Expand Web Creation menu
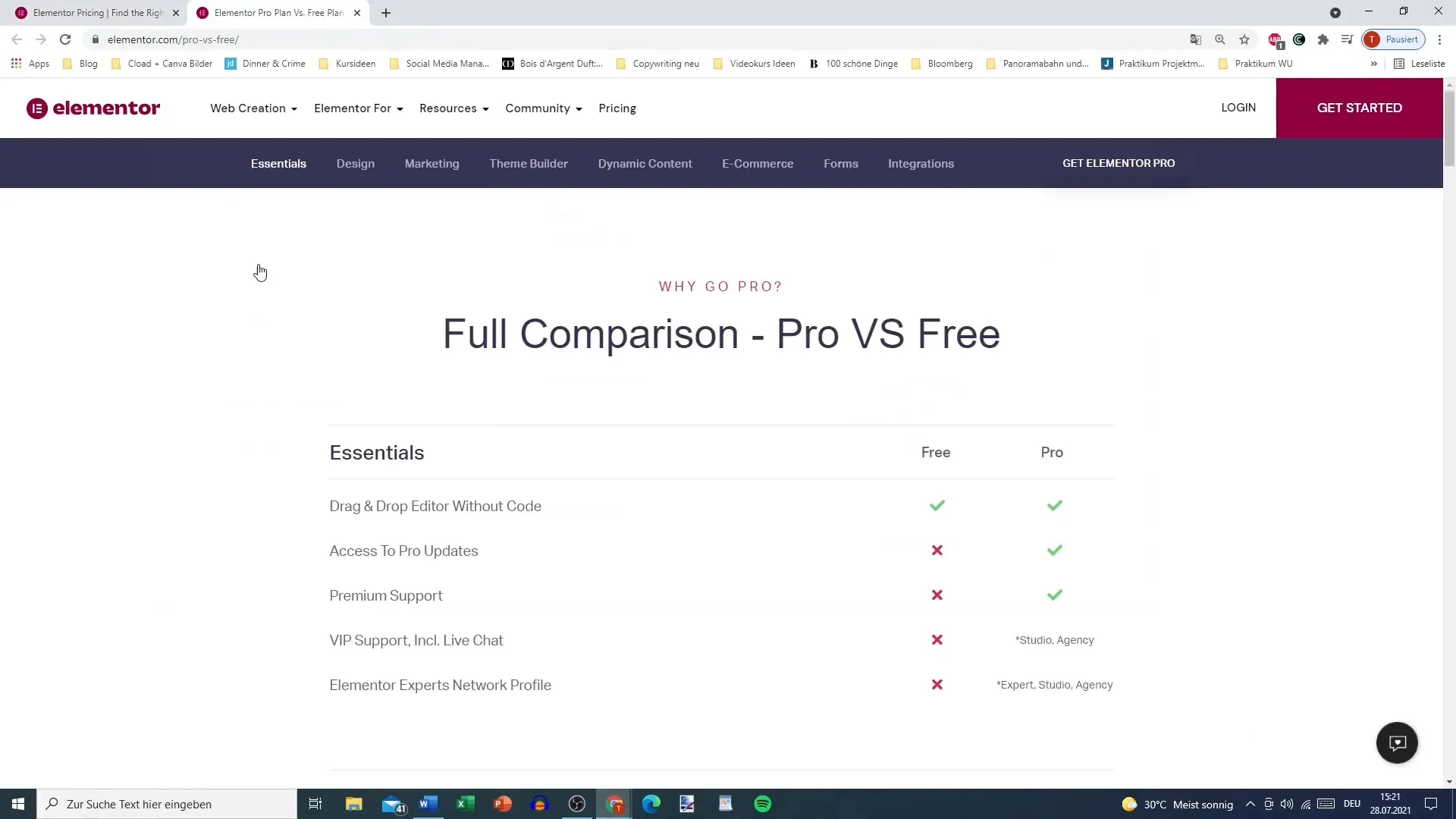The width and height of the screenshot is (1456, 819). coord(253,108)
